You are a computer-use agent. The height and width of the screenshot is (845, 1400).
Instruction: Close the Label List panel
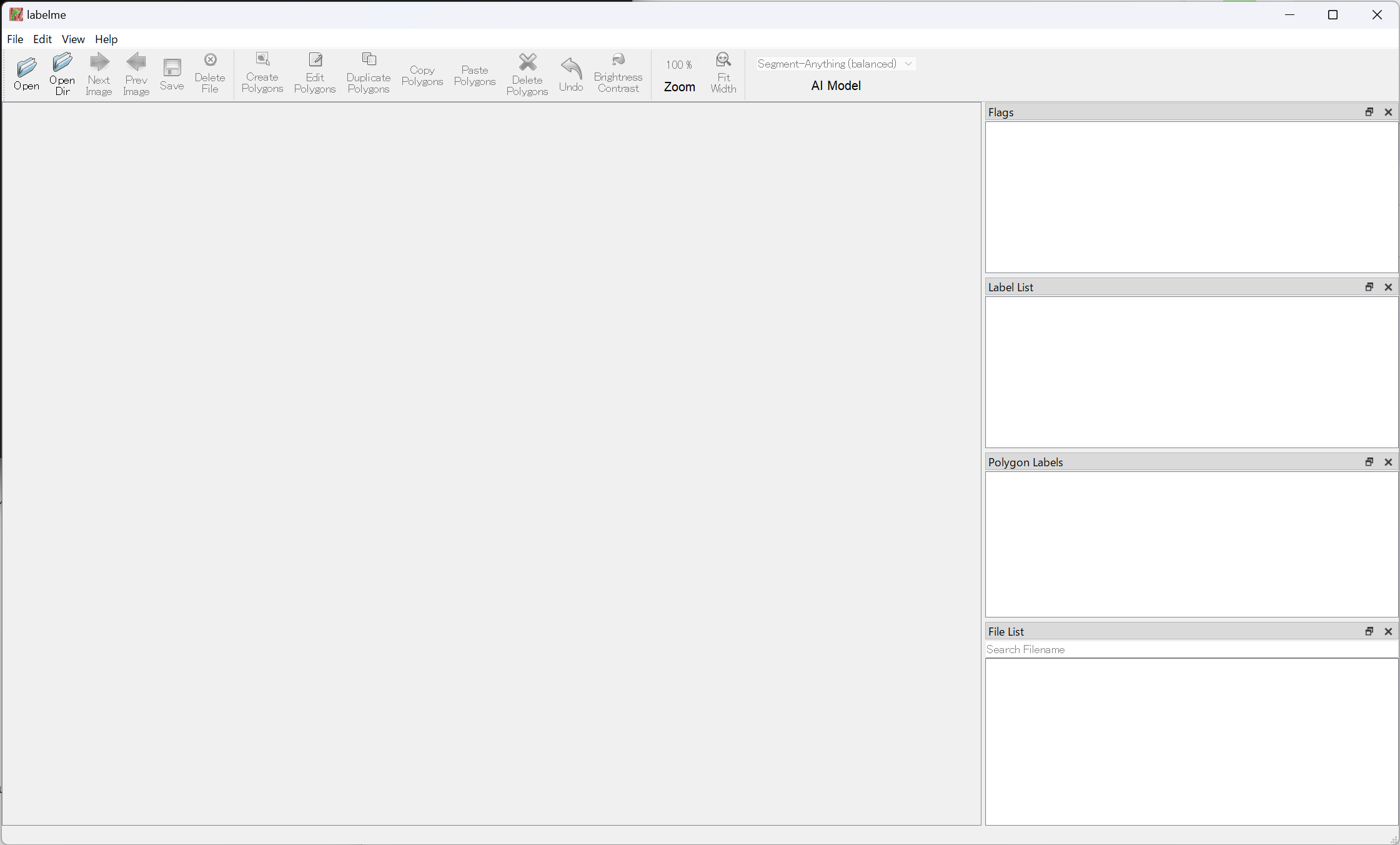pyautogui.click(x=1388, y=287)
